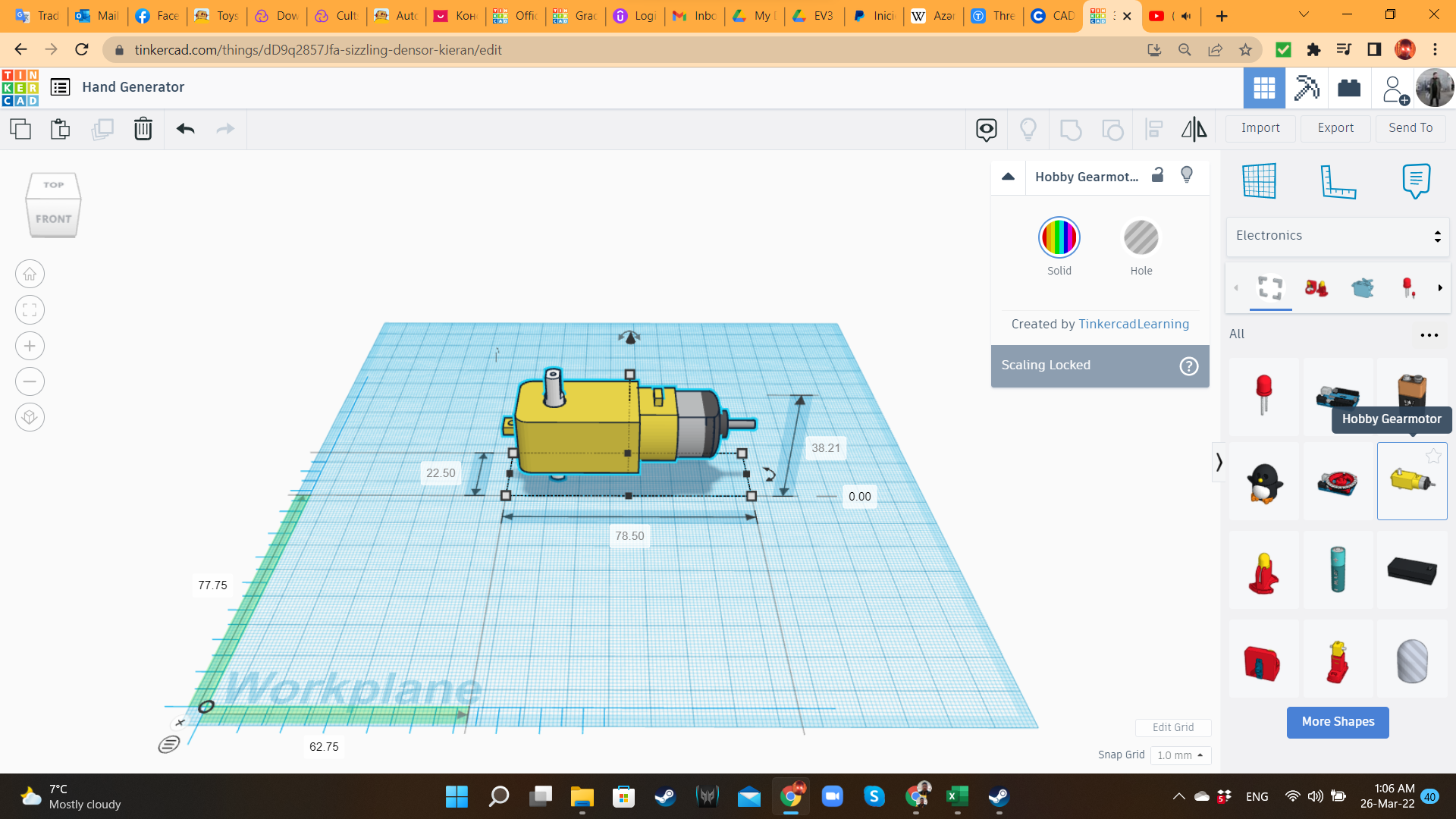Open the Mirror tool
Screen dimensions: 1456x819
pyautogui.click(x=1194, y=129)
